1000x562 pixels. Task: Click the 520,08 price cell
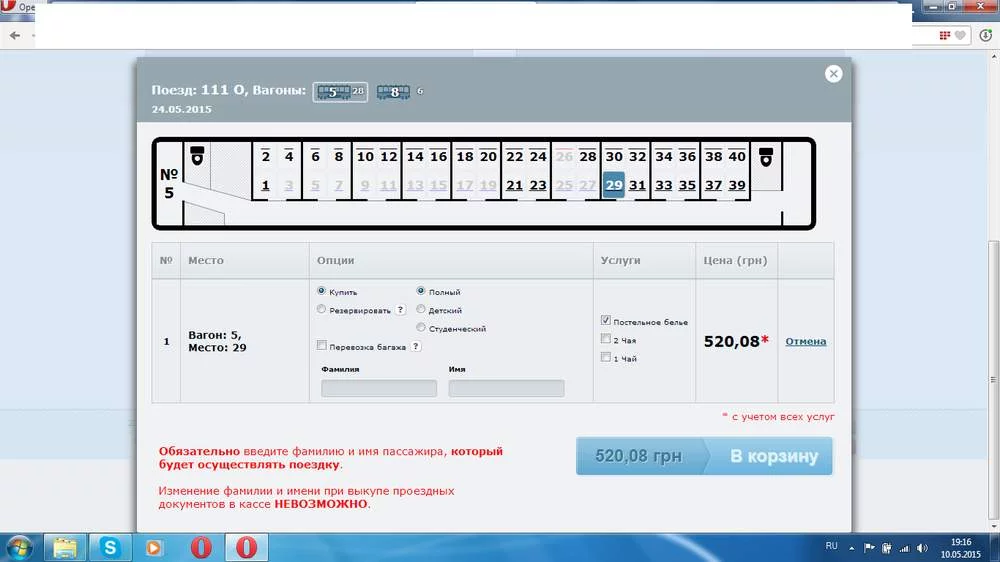736,341
